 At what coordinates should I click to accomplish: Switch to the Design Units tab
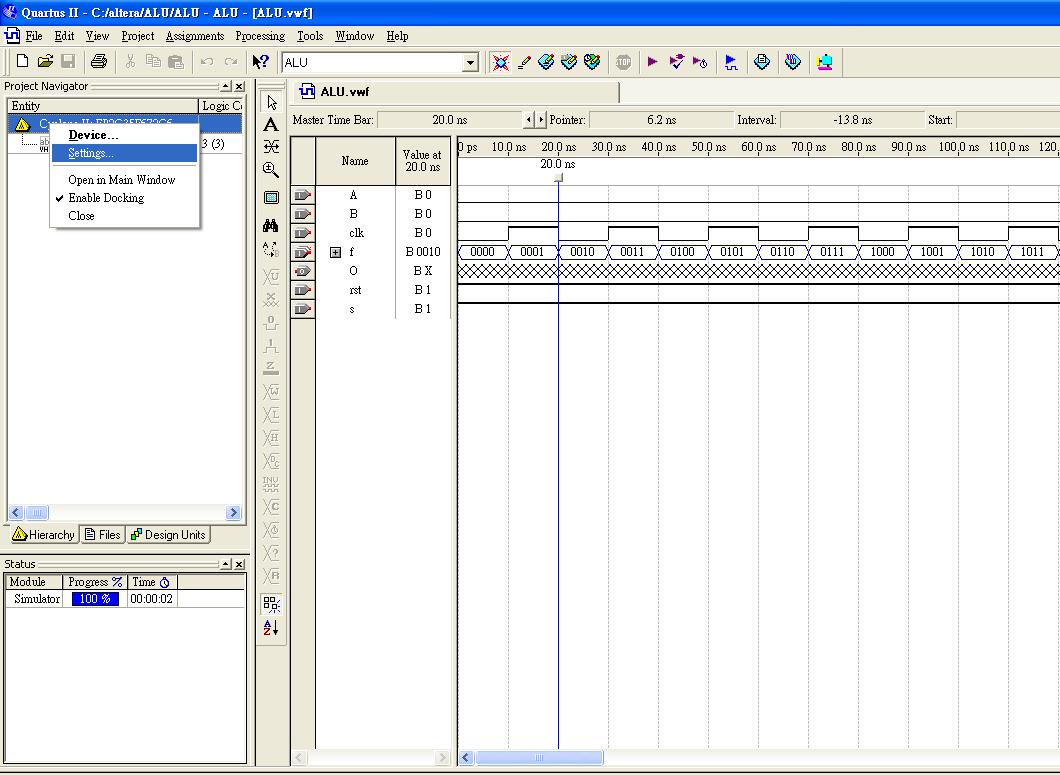pos(168,535)
